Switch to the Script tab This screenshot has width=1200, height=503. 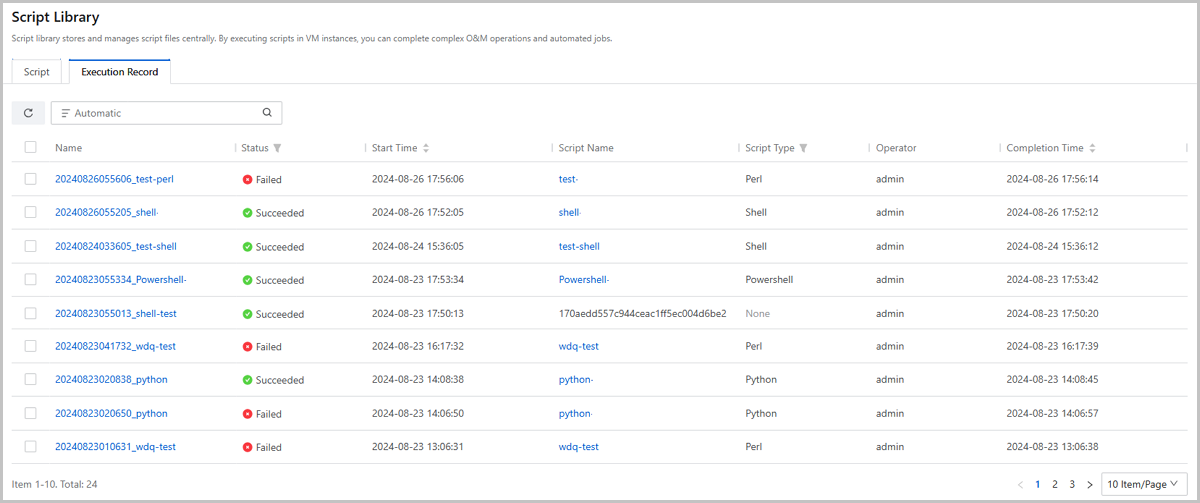[x=37, y=72]
